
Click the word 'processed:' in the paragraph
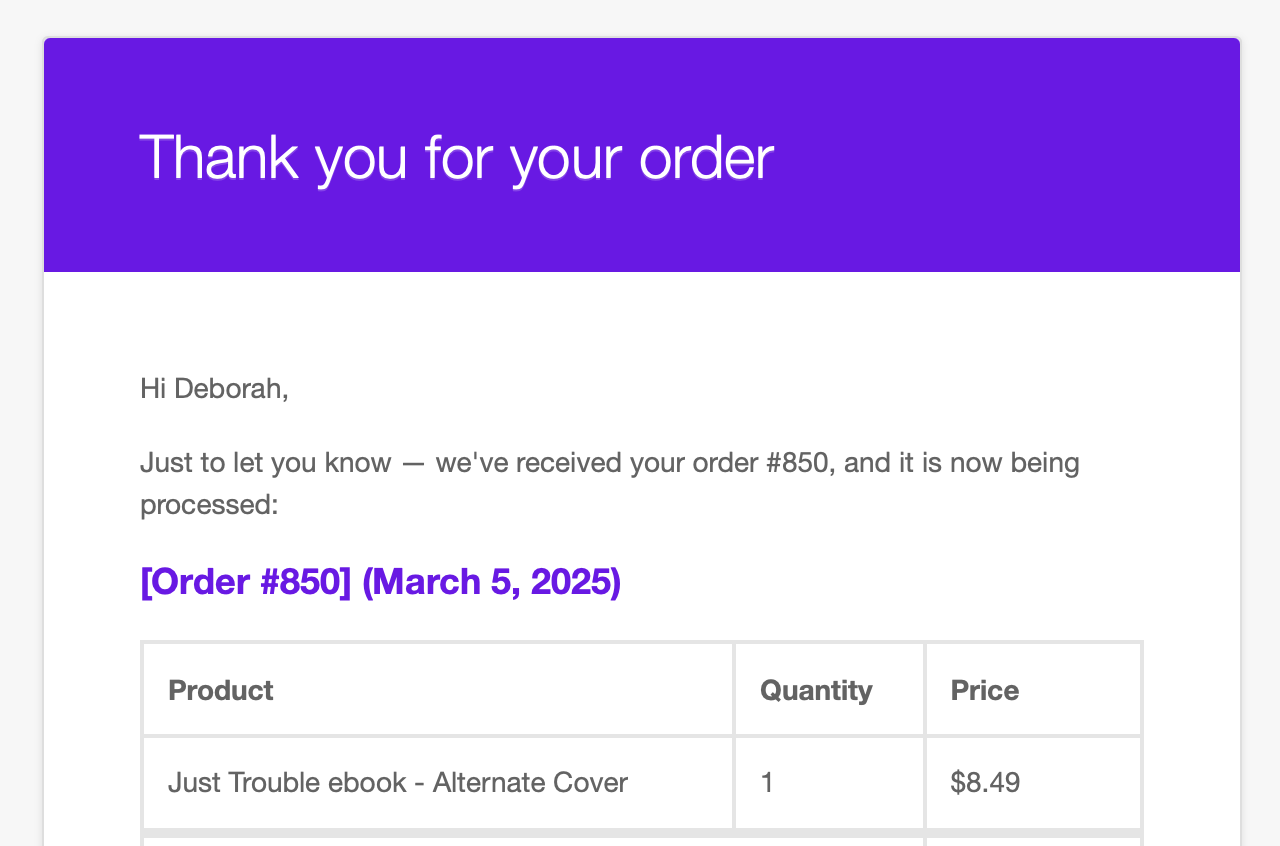tap(208, 504)
